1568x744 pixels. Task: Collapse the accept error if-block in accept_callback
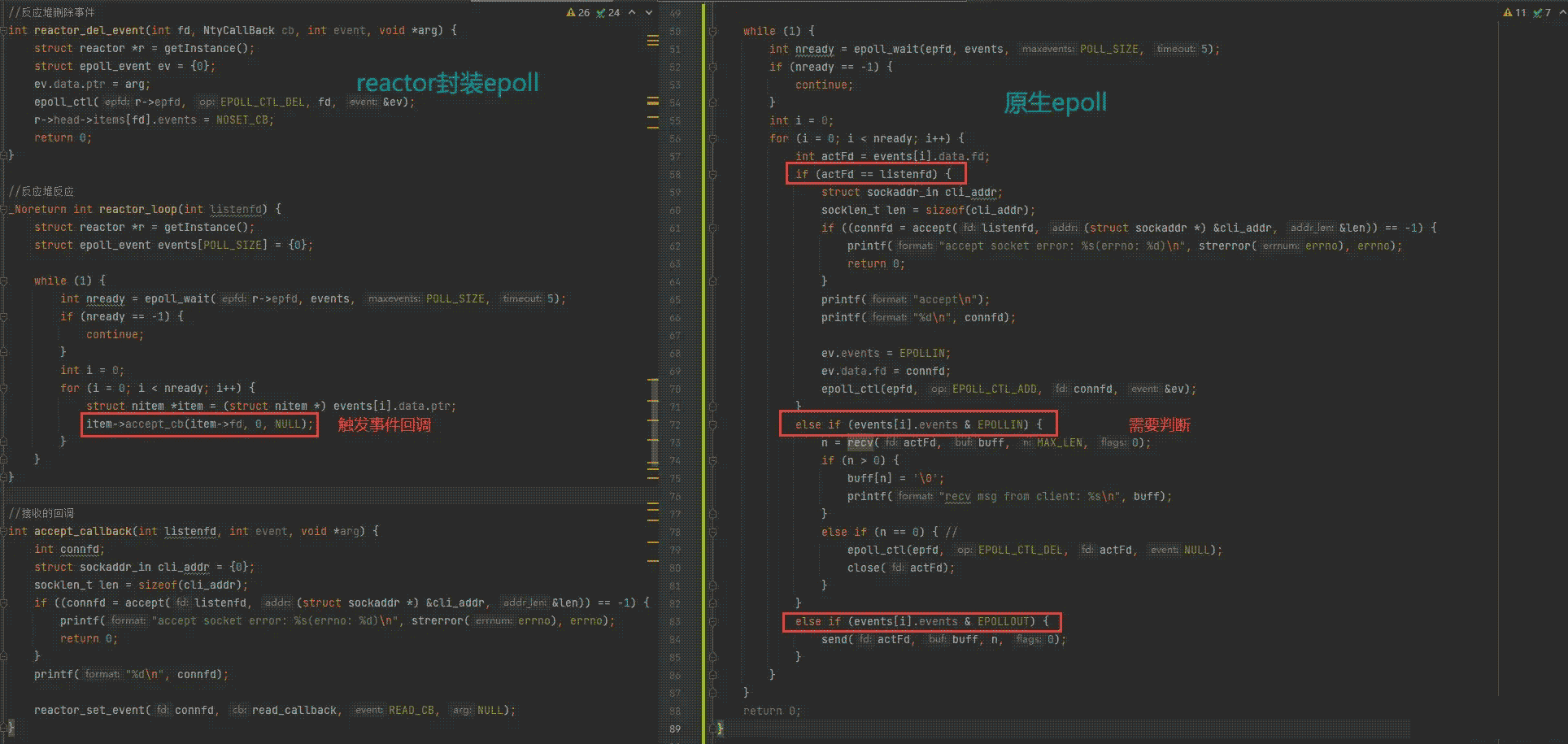4,603
